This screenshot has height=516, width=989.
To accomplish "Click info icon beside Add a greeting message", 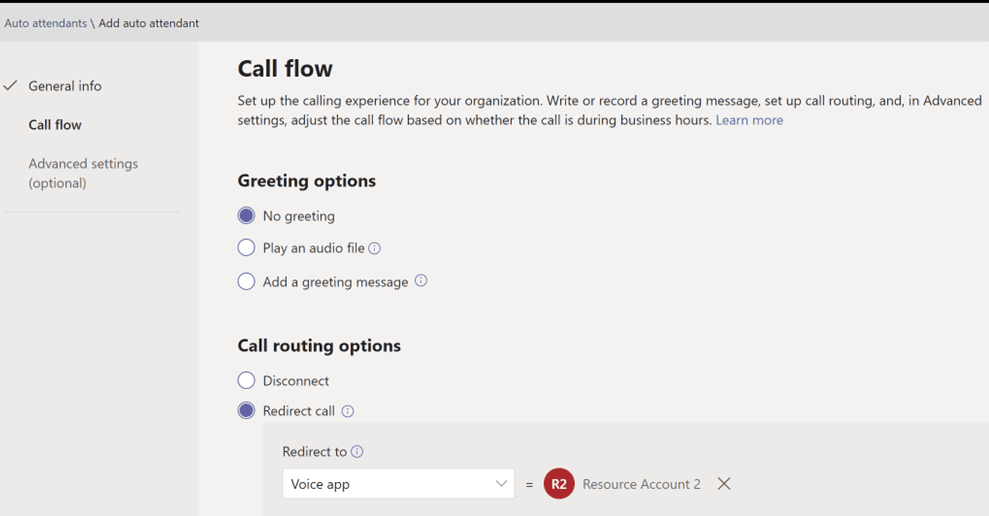I will coord(421,281).
